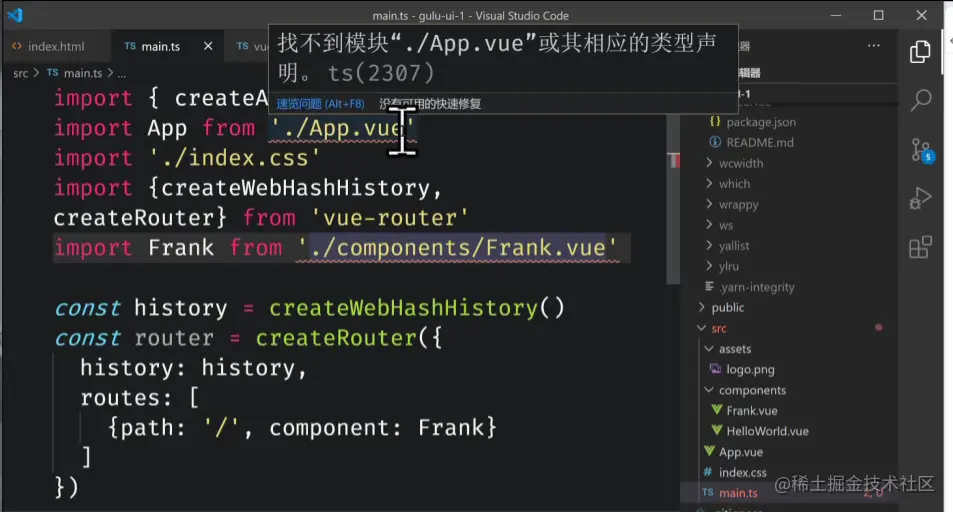Click the info icon beside README.md
Screen dimensions: 953x512
click(715, 142)
